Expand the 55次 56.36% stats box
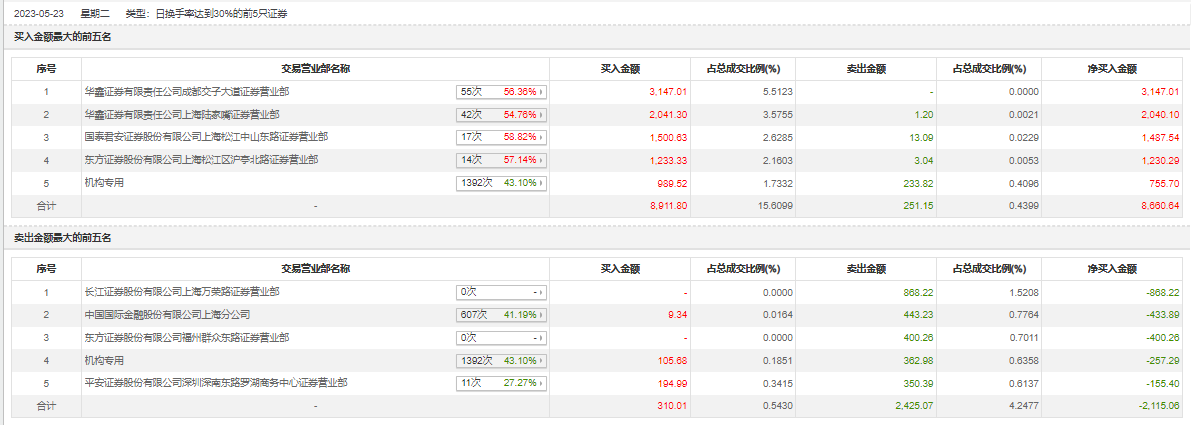Viewport: 1191px width, 425px height. pyautogui.click(x=502, y=92)
